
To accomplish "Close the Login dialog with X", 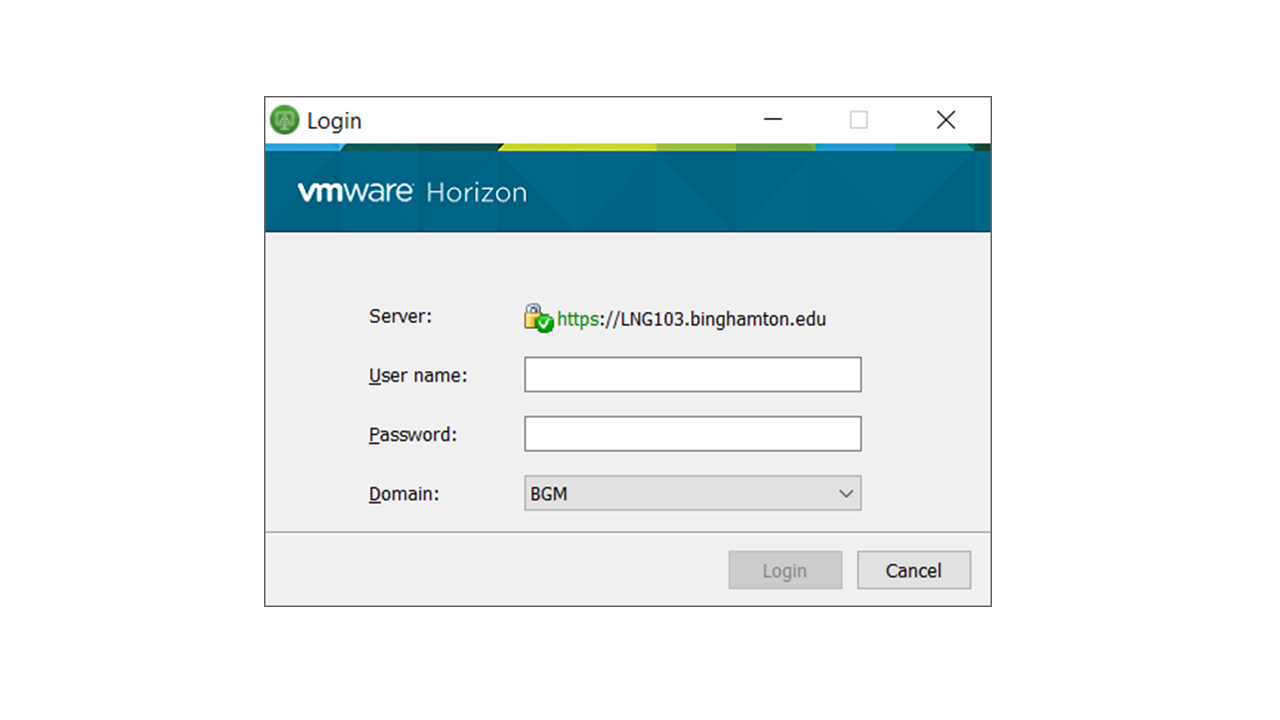I will 945,120.
